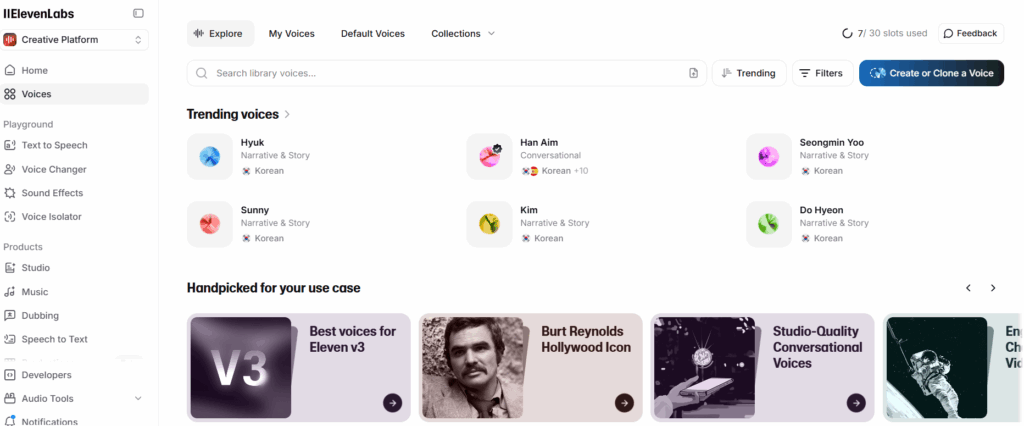Open the Burt Reynolds photo thumbnail
Viewport: 1024px width, 426px height.
tap(473, 368)
